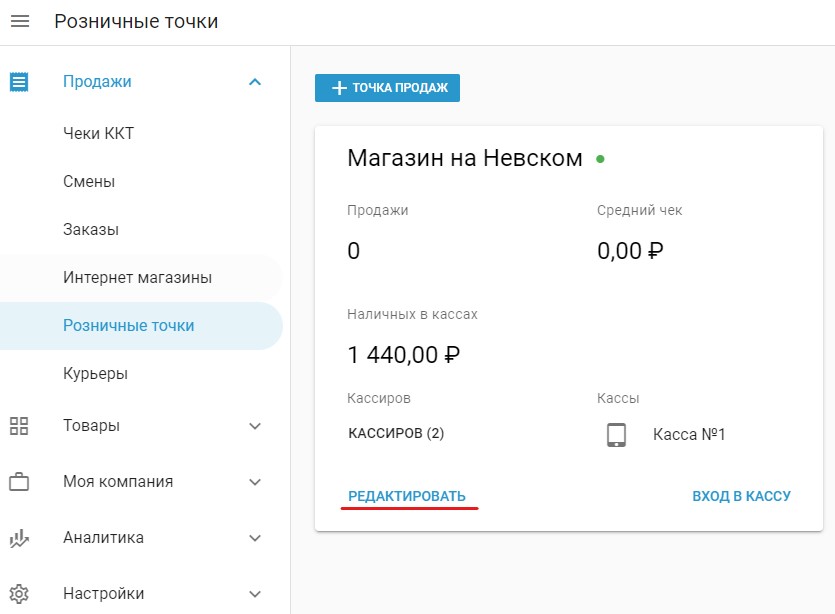Click the green status dot near Магазин на Невском
This screenshot has width=835, height=614.
(600, 159)
